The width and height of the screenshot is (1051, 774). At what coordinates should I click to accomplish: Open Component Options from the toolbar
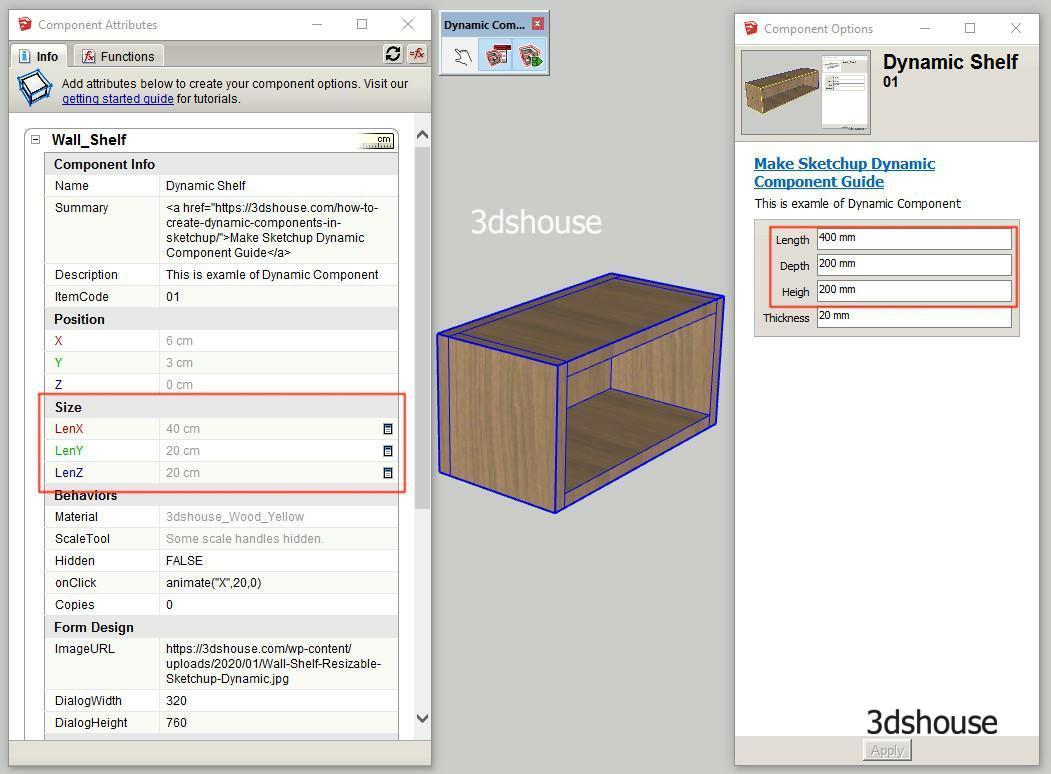pyautogui.click(x=495, y=56)
